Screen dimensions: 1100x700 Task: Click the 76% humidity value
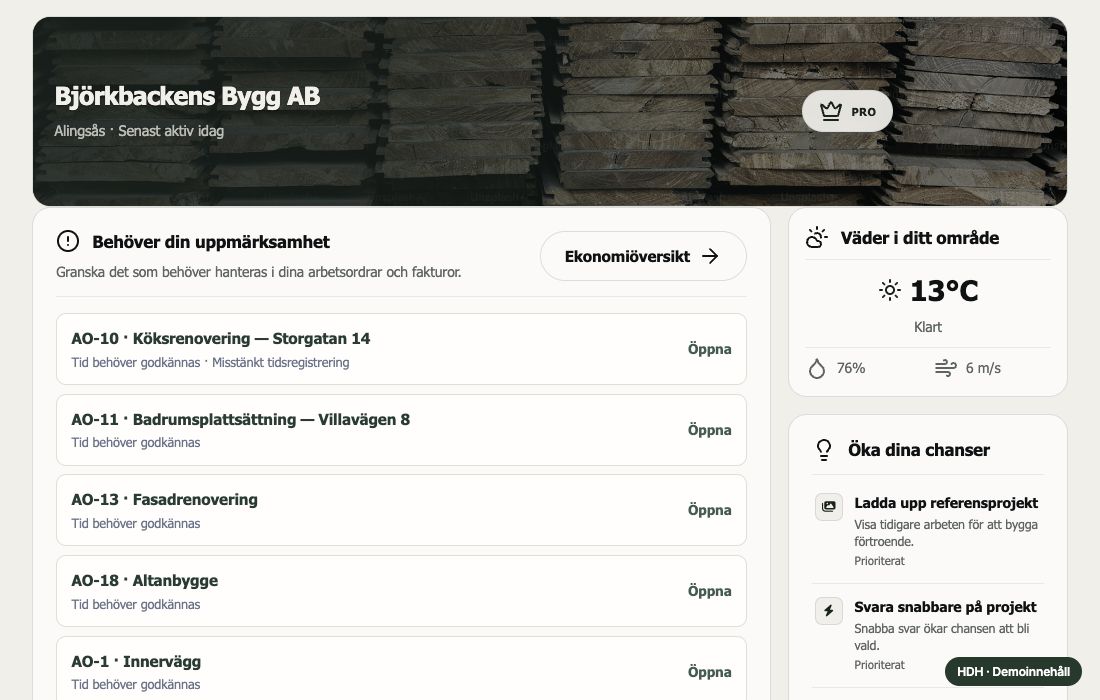(x=851, y=368)
